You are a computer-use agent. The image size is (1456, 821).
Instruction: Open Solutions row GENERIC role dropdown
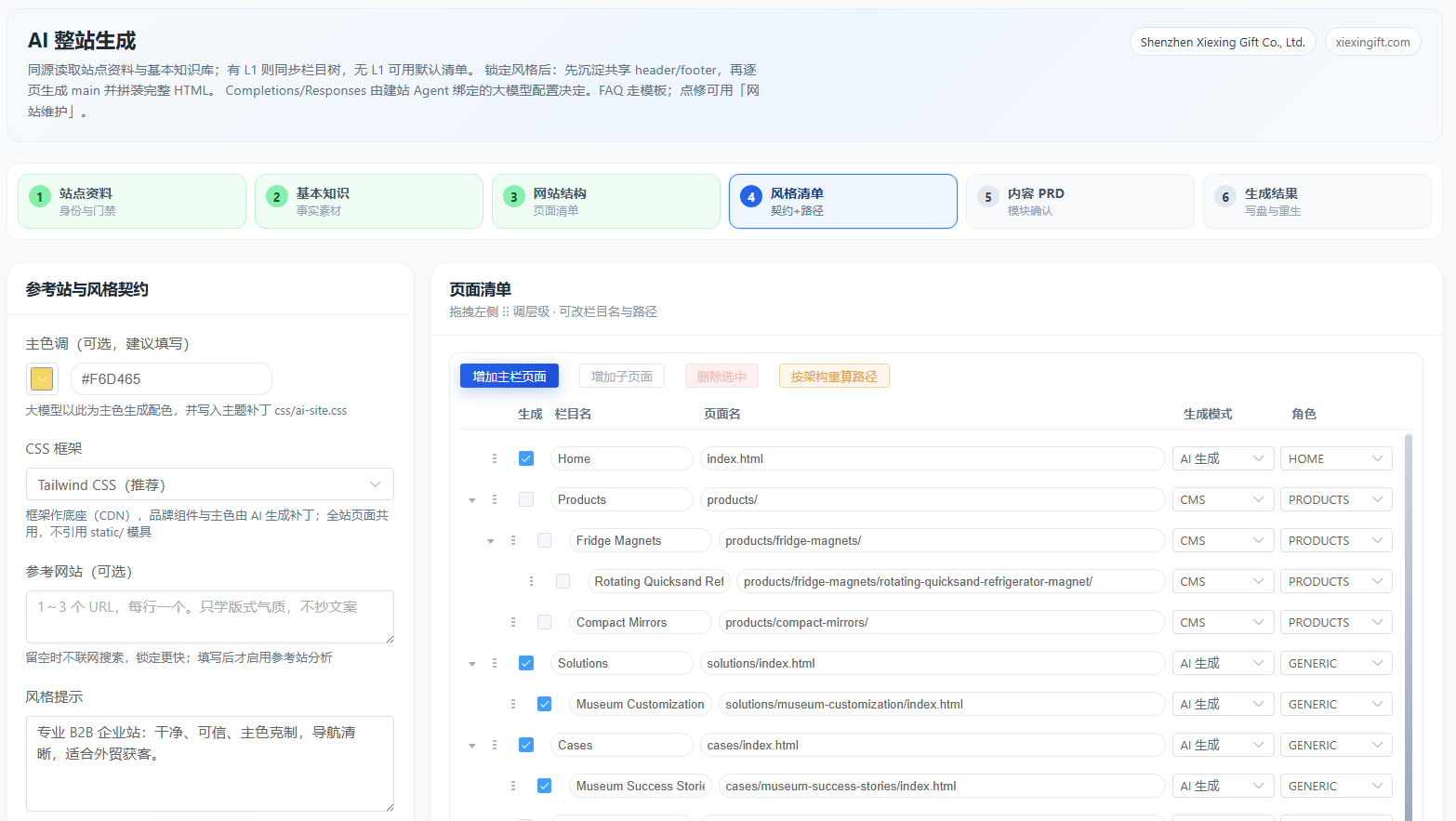point(1336,663)
